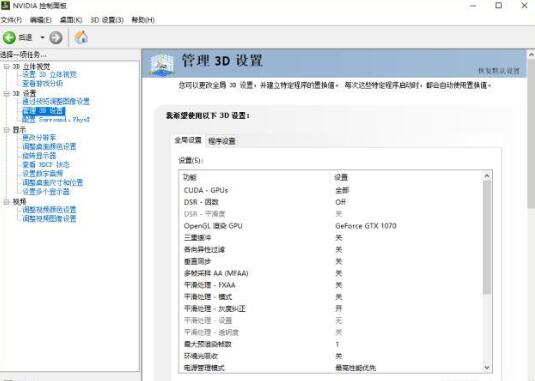
Task: Click the main page scroll-up arrow
Action: coord(531,54)
